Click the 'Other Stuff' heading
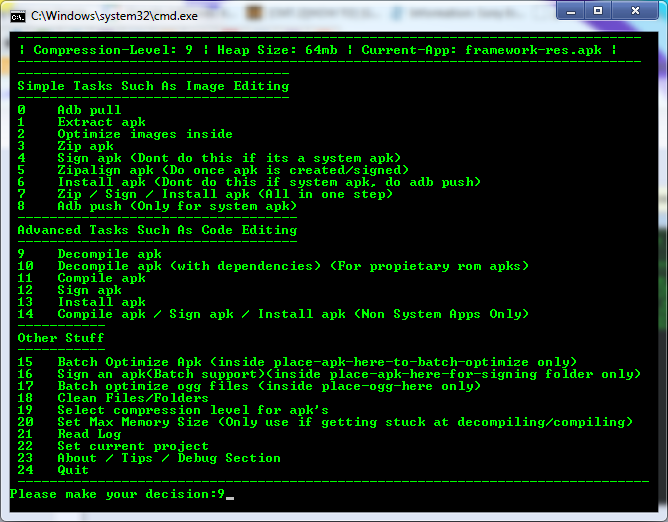The image size is (668, 522). point(61,338)
